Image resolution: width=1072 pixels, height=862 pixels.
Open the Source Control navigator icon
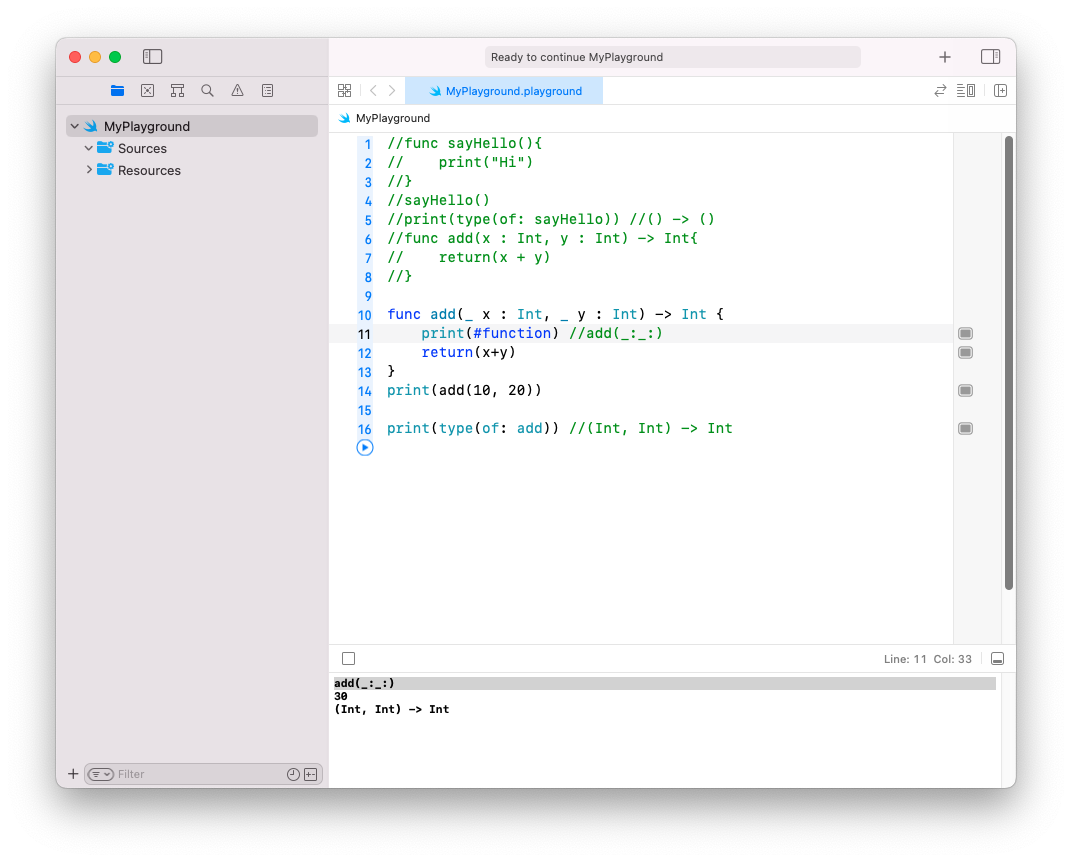coord(148,90)
